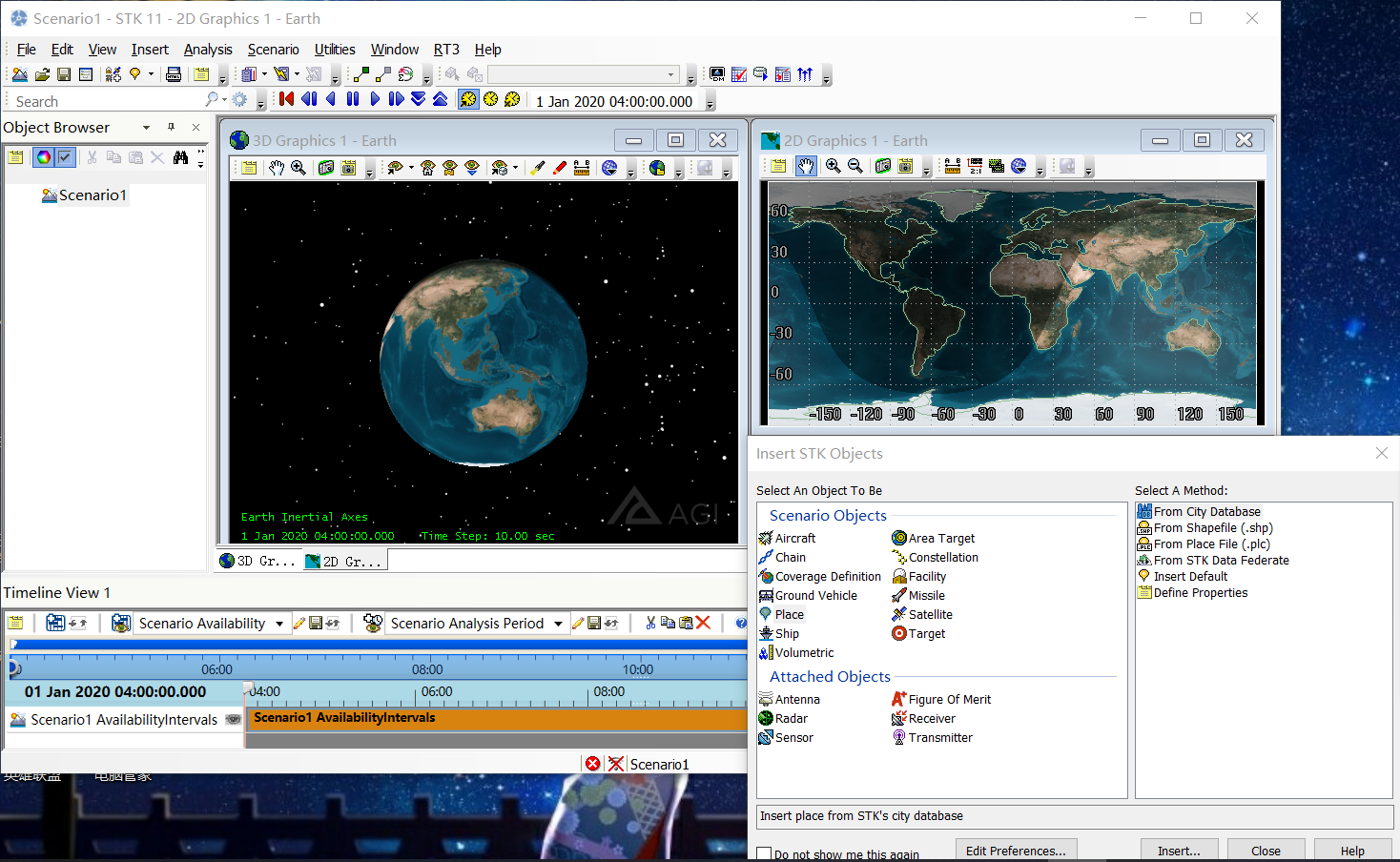Click the zoom magnifier in 3D Graphics toolbar

point(299,168)
